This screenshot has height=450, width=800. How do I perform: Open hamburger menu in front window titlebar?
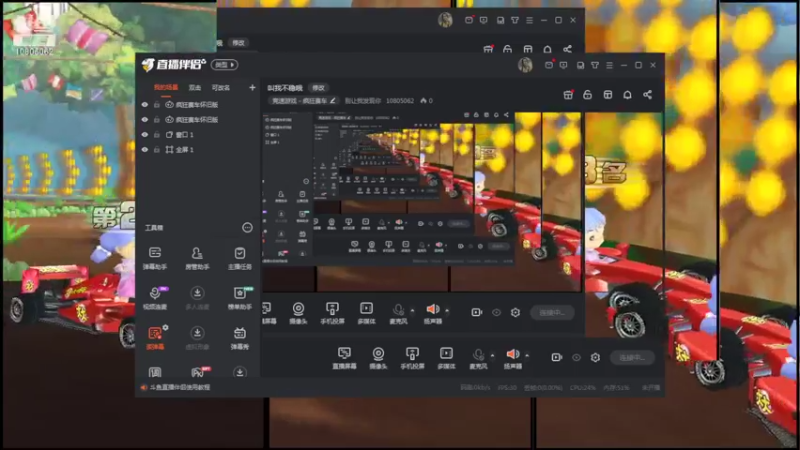tap(610, 65)
